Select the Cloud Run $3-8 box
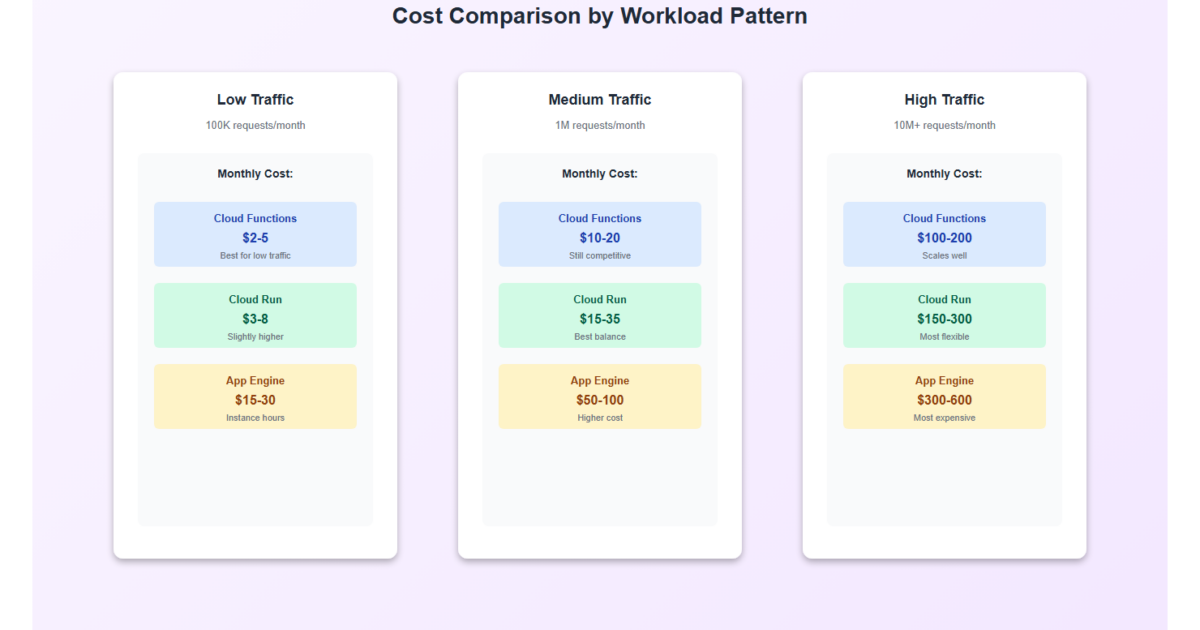This screenshot has width=1200, height=630. (x=255, y=316)
